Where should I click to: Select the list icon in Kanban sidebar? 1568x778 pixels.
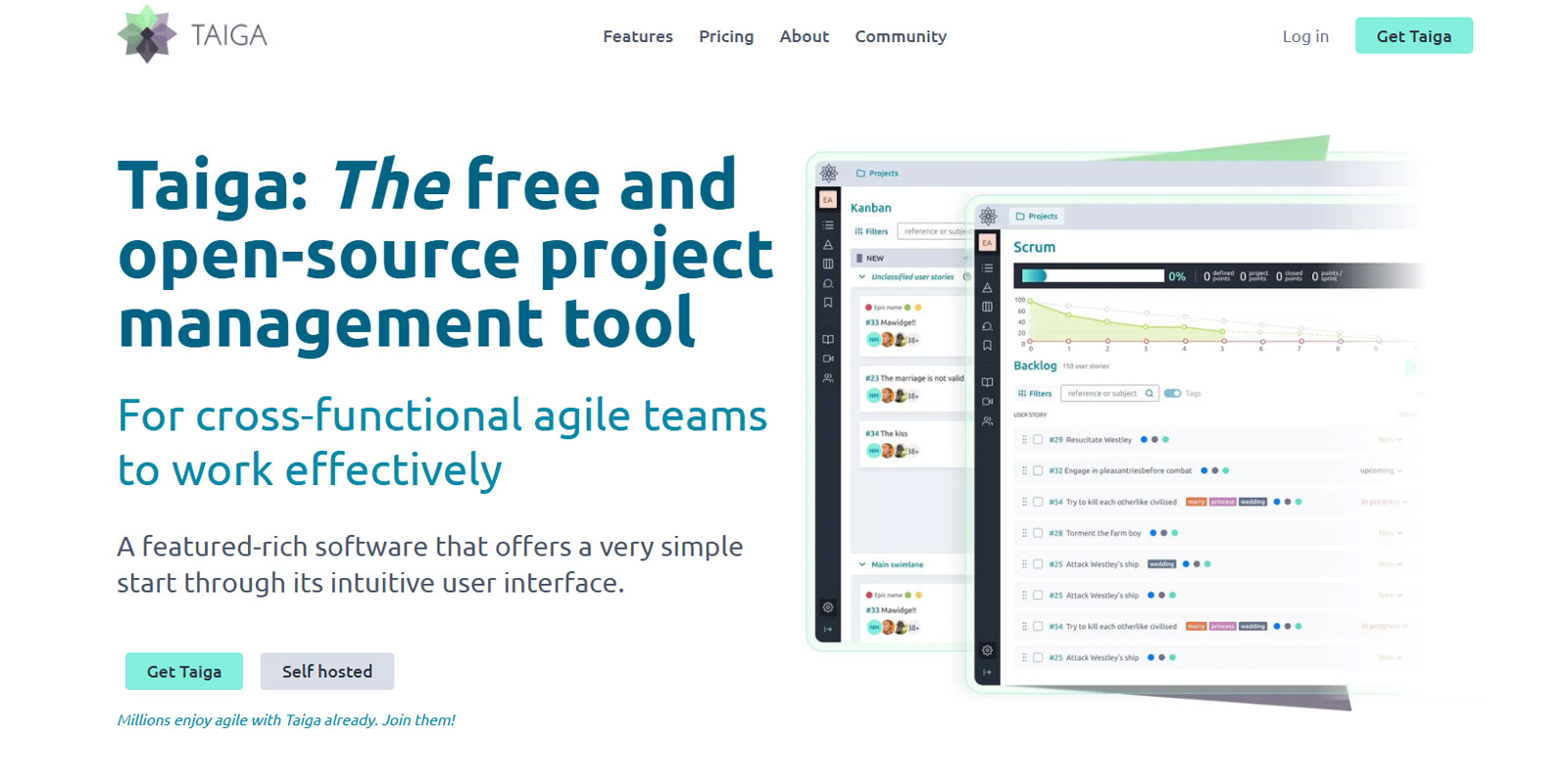click(828, 224)
